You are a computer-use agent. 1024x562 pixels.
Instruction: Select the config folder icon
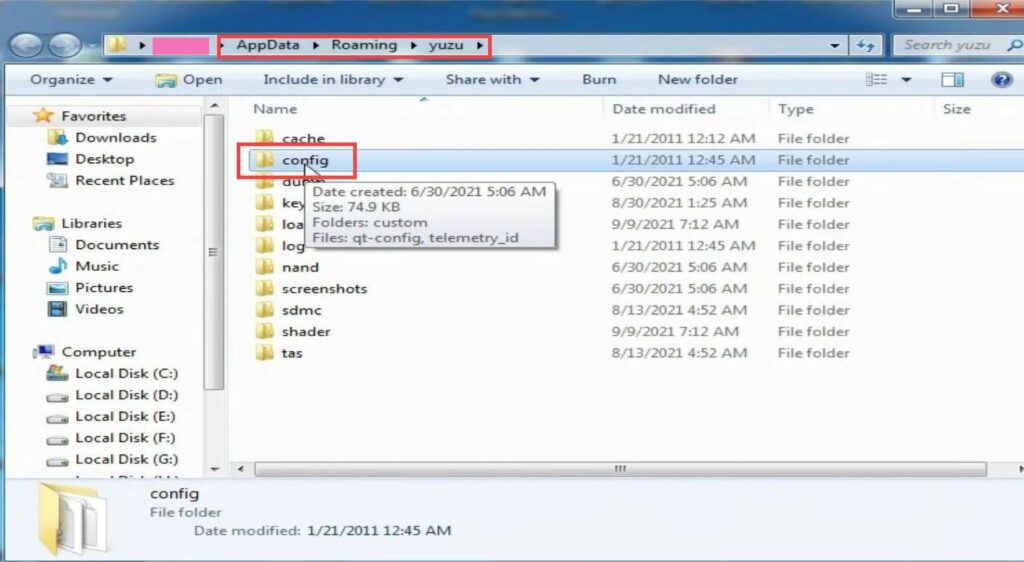coord(264,160)
